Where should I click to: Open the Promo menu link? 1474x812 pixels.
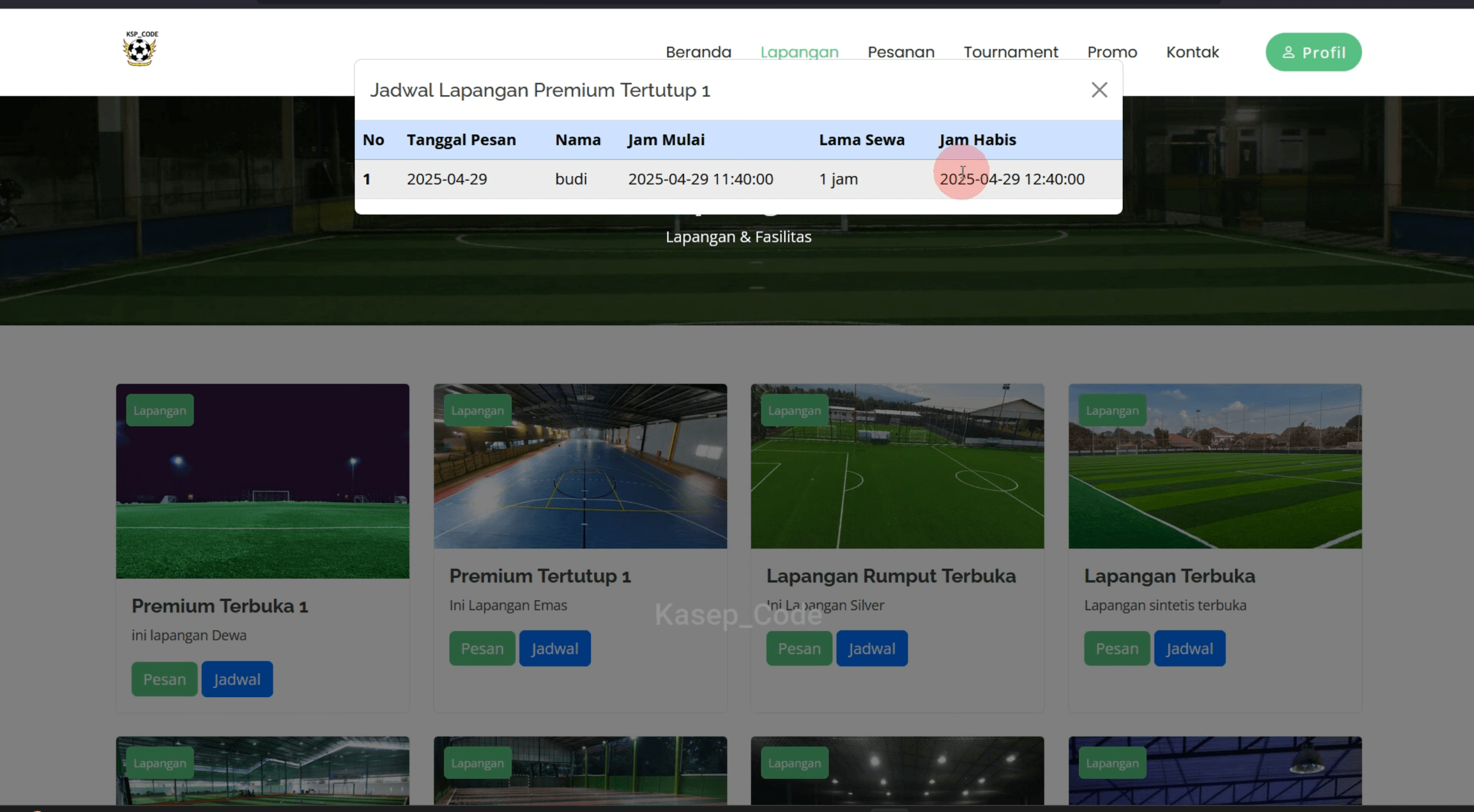click(1112, 52)
